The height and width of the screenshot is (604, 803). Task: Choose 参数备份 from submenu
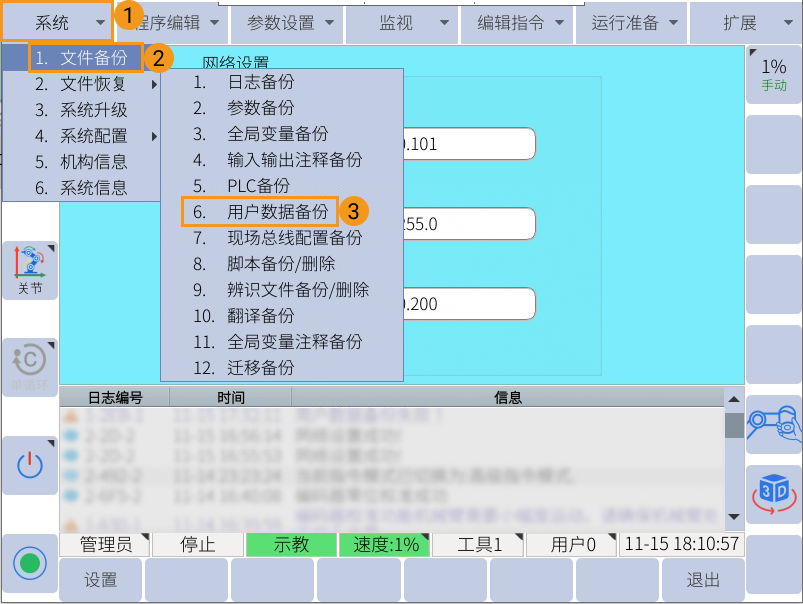pyautogui.click(x=282, y=108)
